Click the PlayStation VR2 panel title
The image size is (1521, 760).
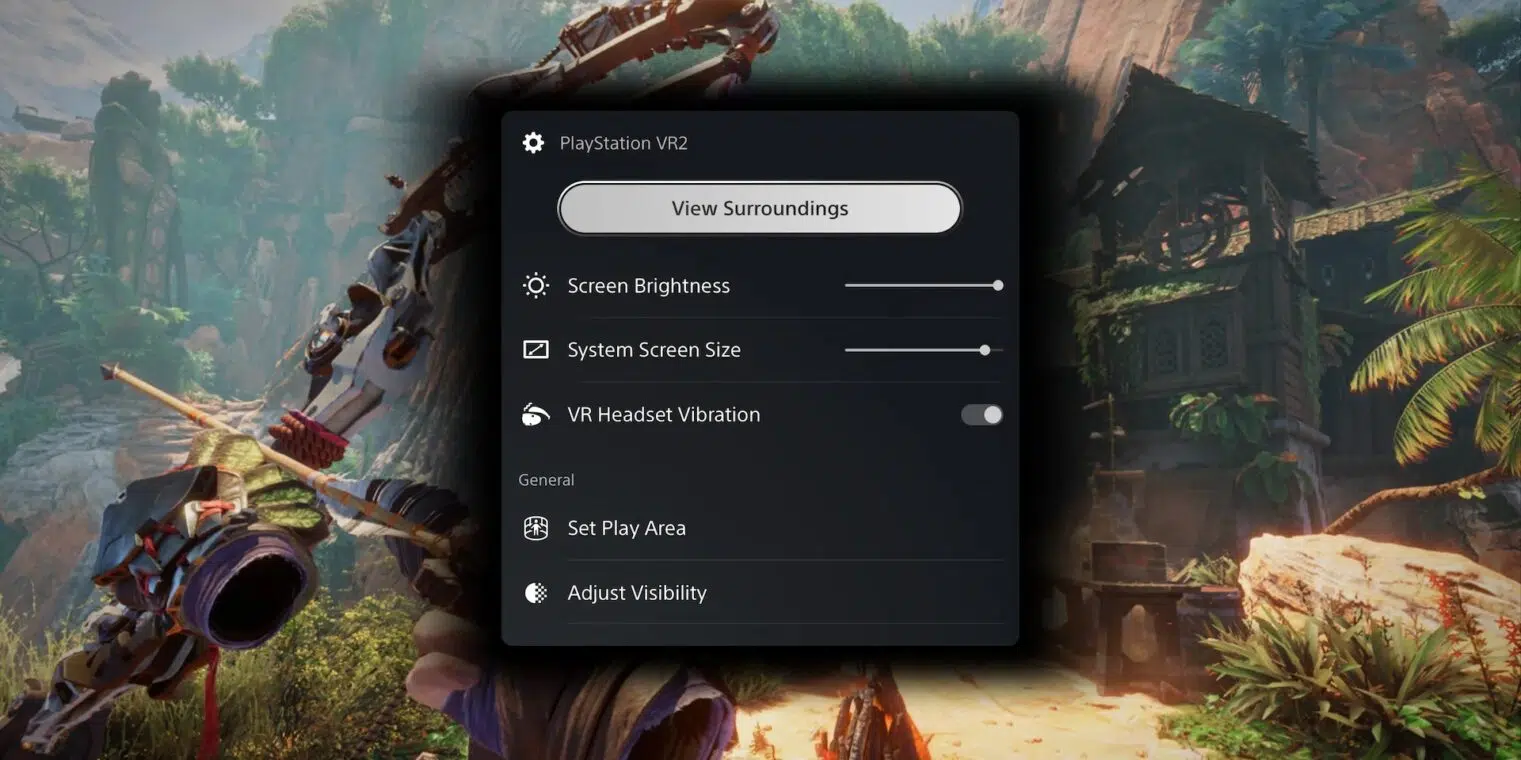click(x=624, y=143)
